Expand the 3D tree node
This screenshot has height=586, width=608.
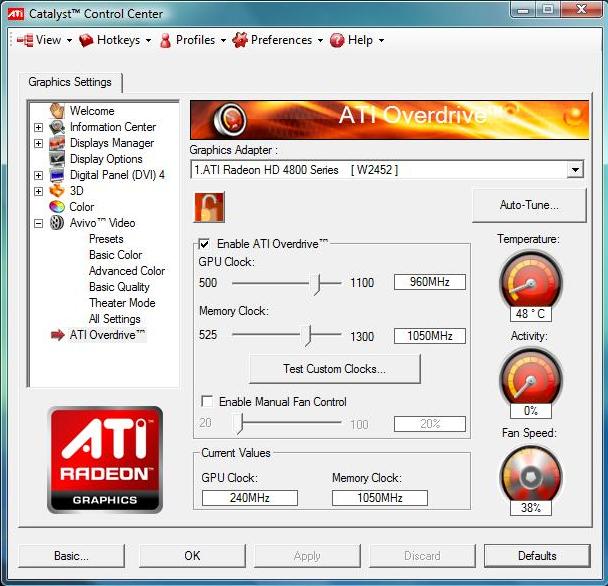38,191
